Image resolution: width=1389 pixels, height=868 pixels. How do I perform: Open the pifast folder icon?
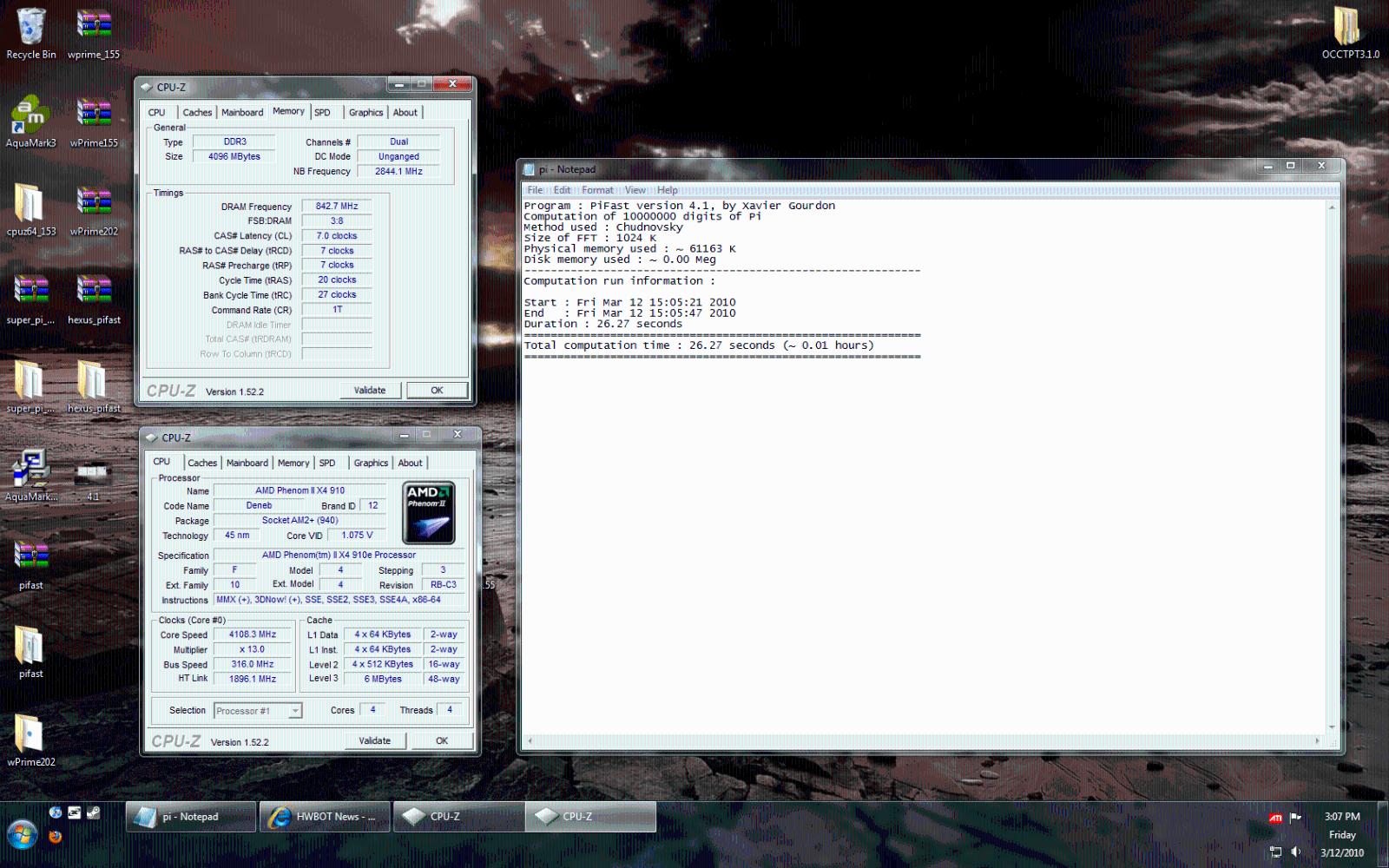point(30,654)
